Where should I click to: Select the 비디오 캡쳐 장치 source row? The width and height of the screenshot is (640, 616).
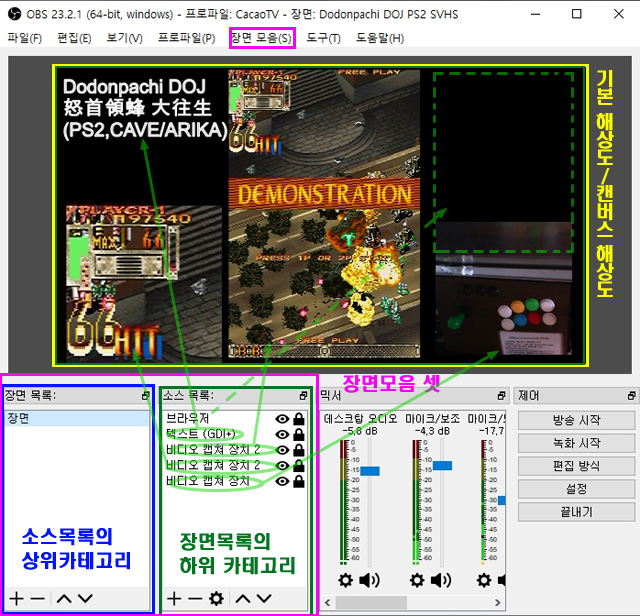(x=235, y=481)
